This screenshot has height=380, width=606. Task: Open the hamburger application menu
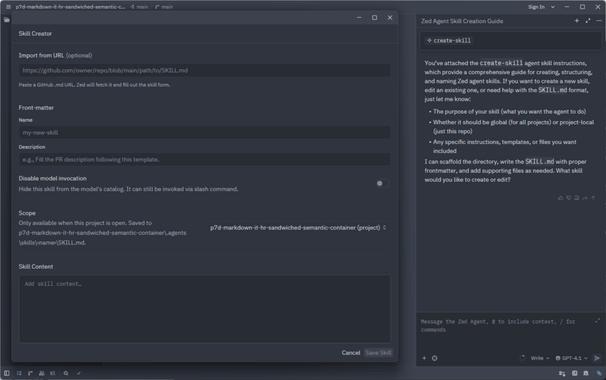click(x=8, y=7)
